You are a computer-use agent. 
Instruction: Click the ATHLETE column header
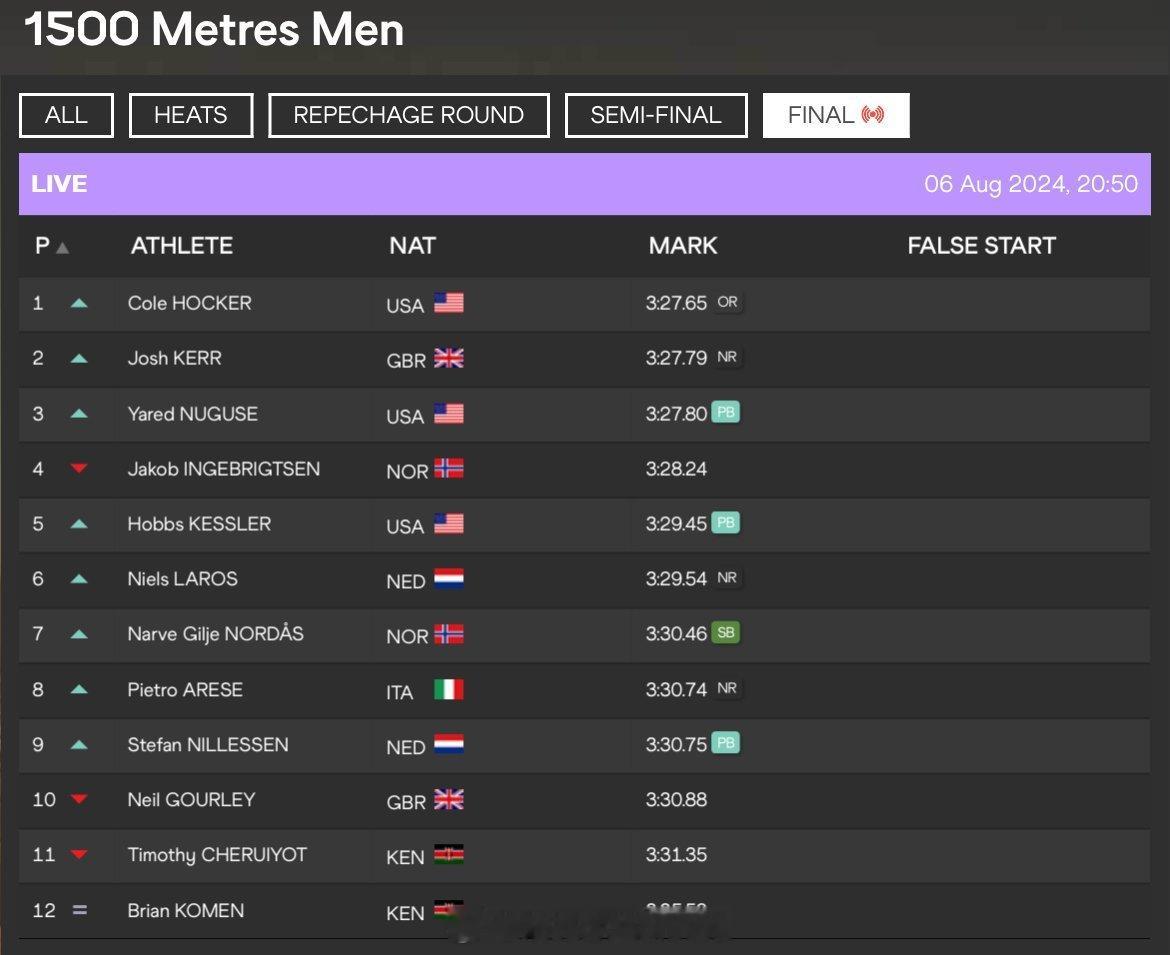[182, 245]
